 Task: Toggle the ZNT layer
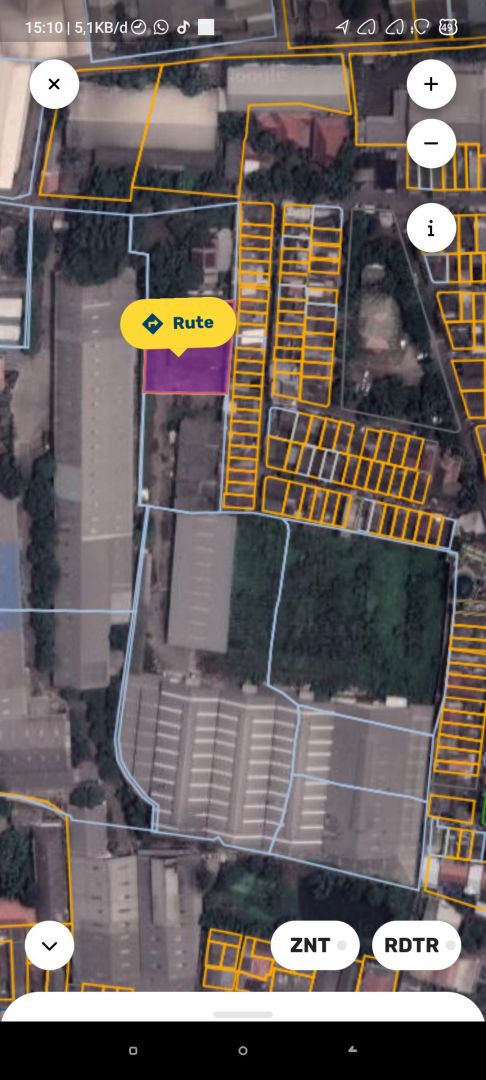pos(315,945)
